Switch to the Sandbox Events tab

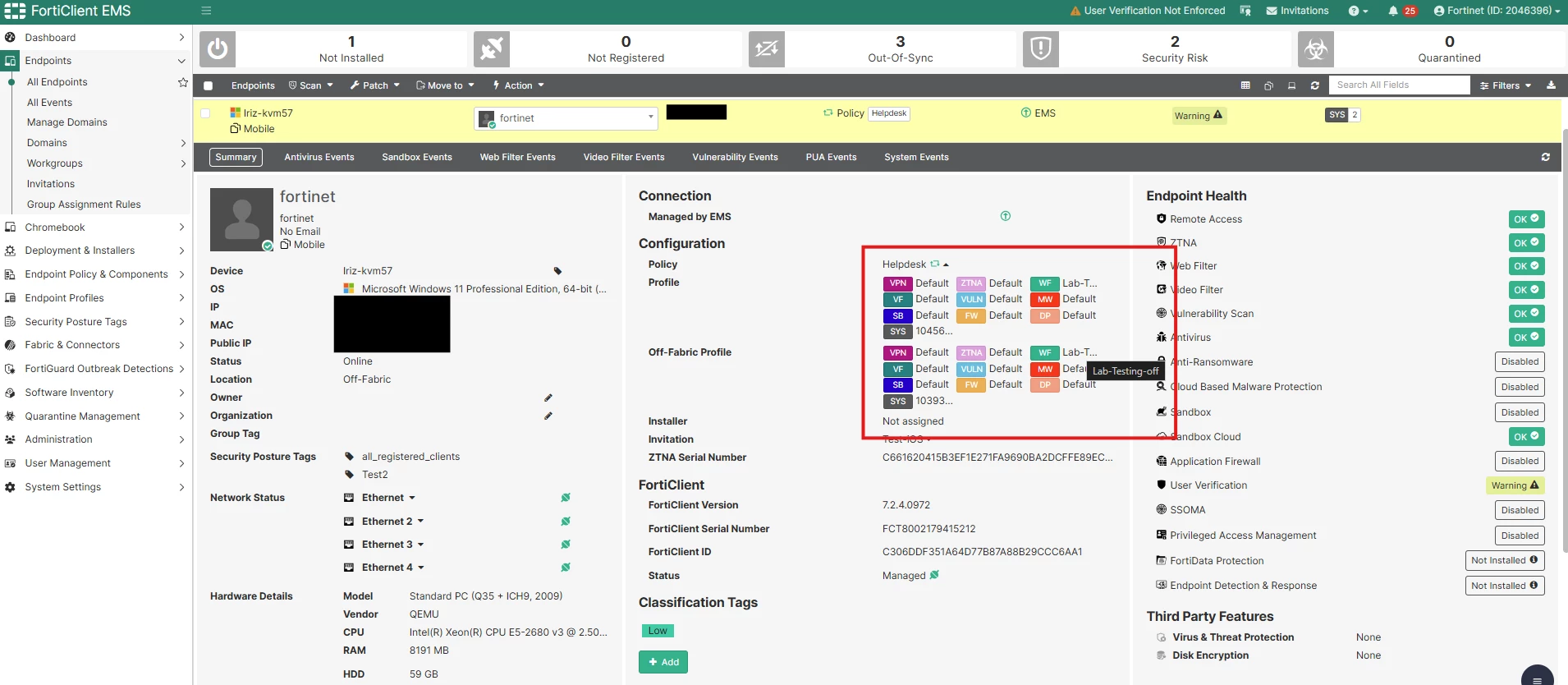[417, 157]
